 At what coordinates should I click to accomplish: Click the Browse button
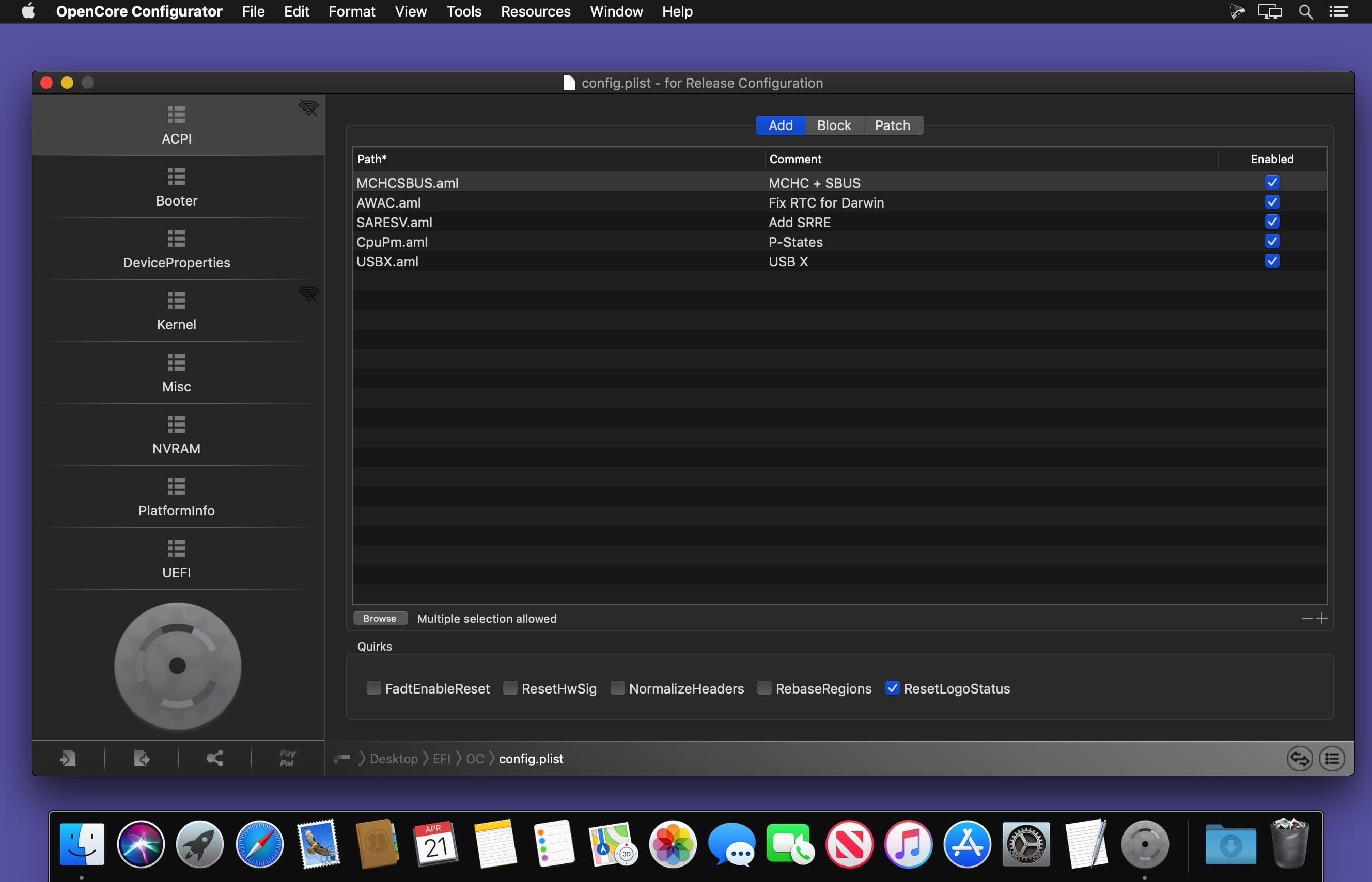[380, 619]
